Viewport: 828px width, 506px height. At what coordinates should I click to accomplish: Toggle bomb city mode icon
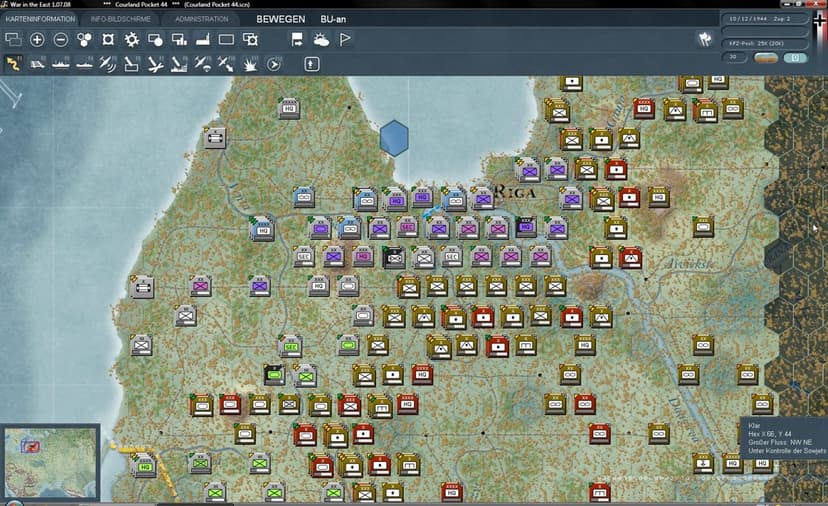coord(179,64)
